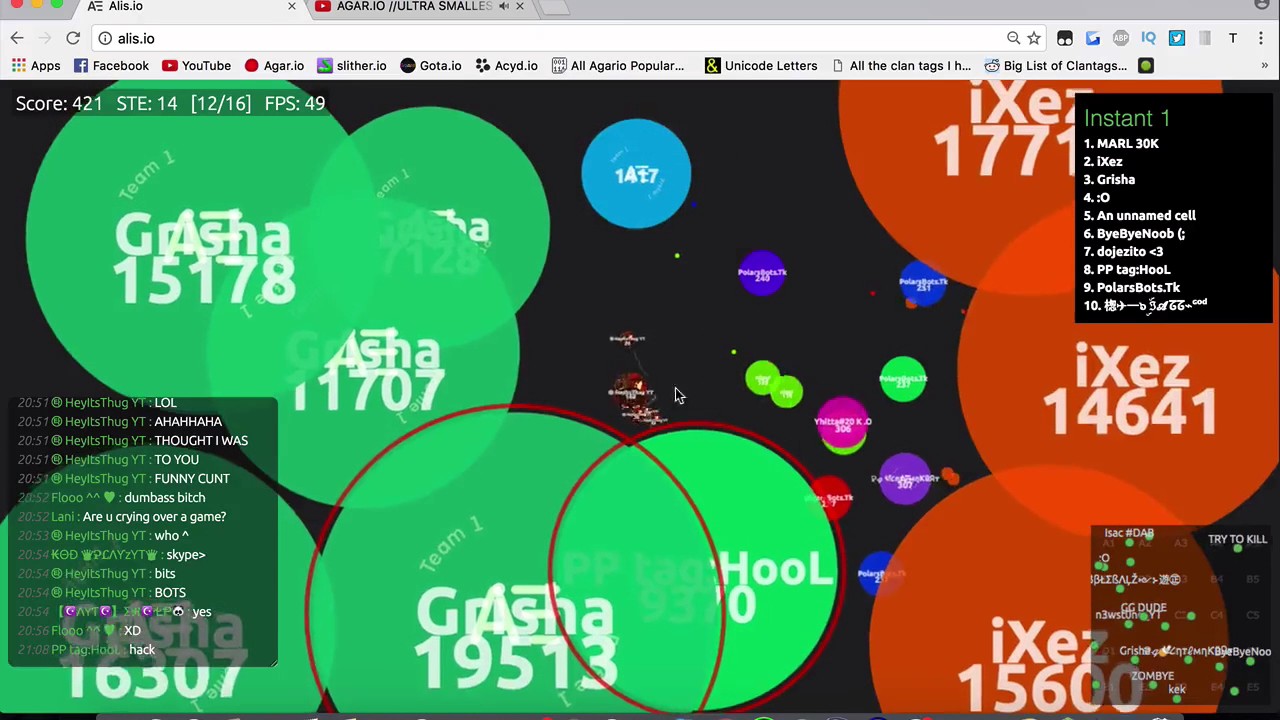Click the Instant 1 leaderboard title
1280x720 pixels.
point(1127,118)
